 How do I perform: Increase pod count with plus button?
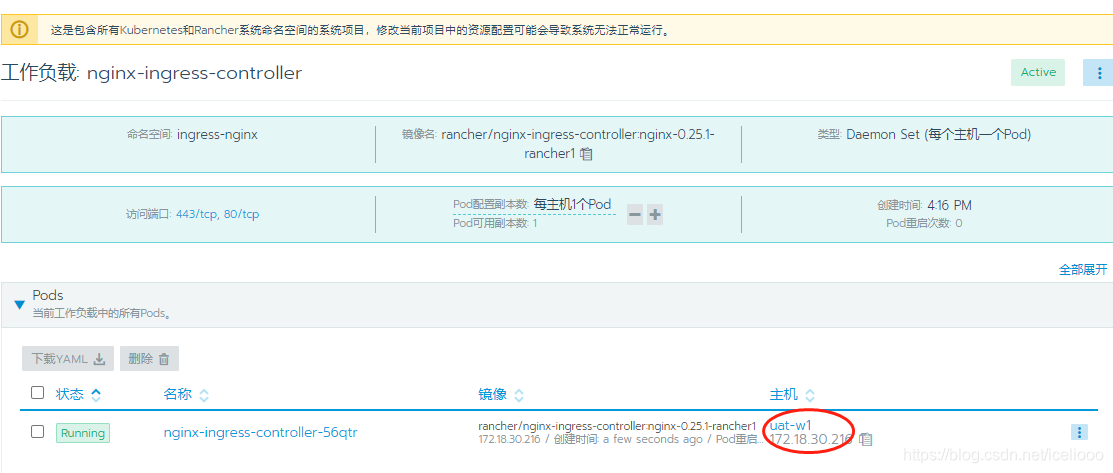[x=654, y=214]
